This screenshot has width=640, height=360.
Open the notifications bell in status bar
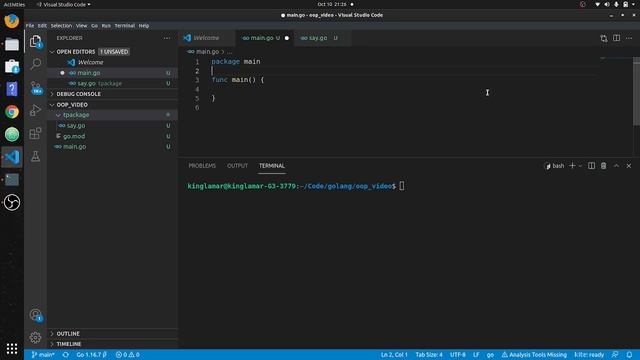629,355
